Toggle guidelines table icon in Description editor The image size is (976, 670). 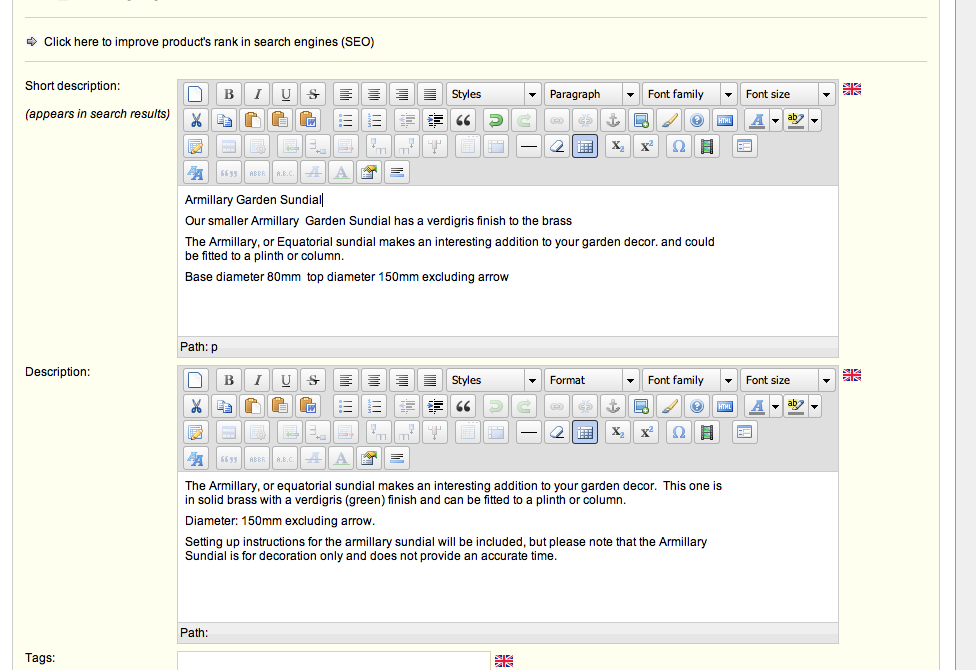click(585, 432)
